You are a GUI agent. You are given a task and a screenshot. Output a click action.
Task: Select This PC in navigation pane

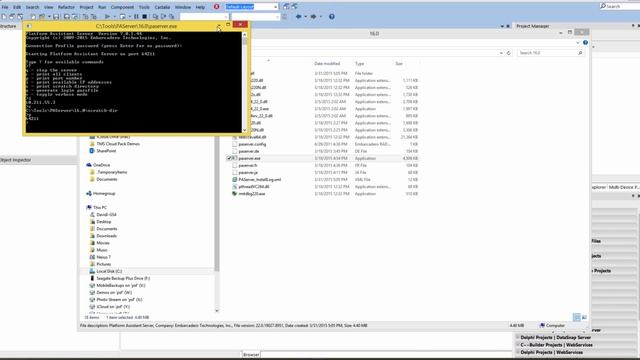[100, 207]
